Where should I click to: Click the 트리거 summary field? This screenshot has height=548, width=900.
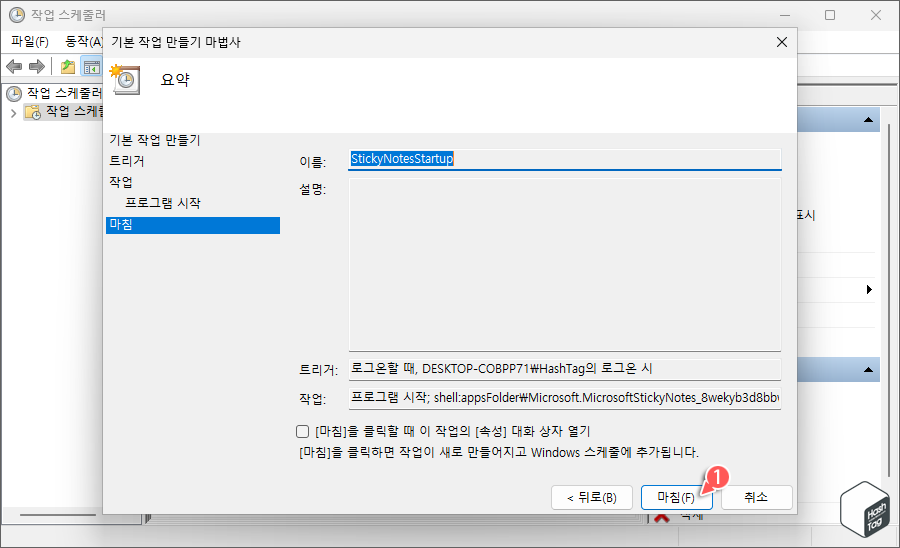[565, 369]
